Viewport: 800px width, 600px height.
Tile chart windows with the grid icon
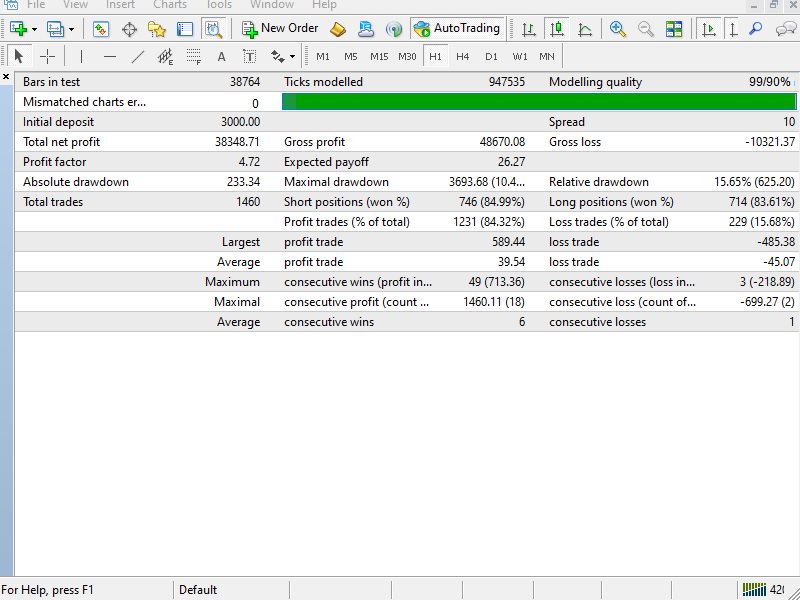673,29
